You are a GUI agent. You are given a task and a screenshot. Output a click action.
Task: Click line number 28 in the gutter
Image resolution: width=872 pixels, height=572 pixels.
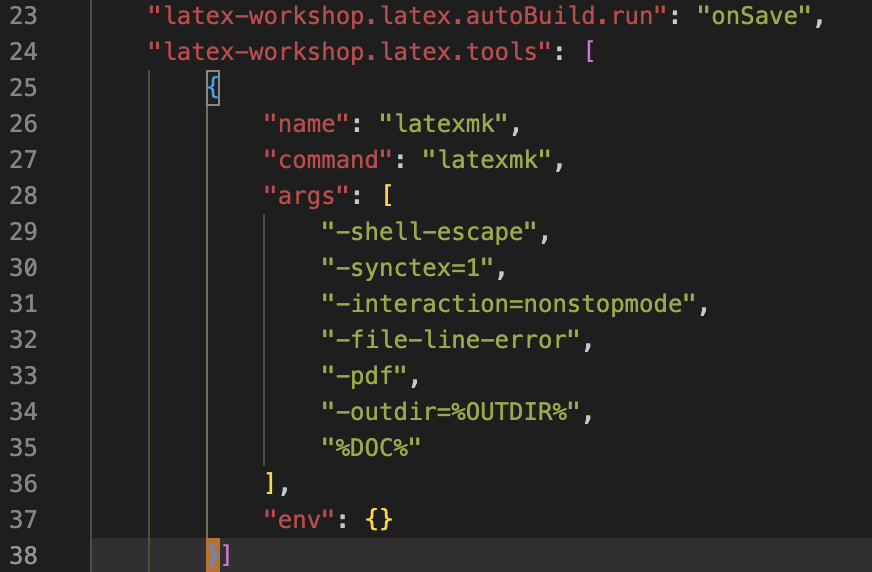coord(23,196)
